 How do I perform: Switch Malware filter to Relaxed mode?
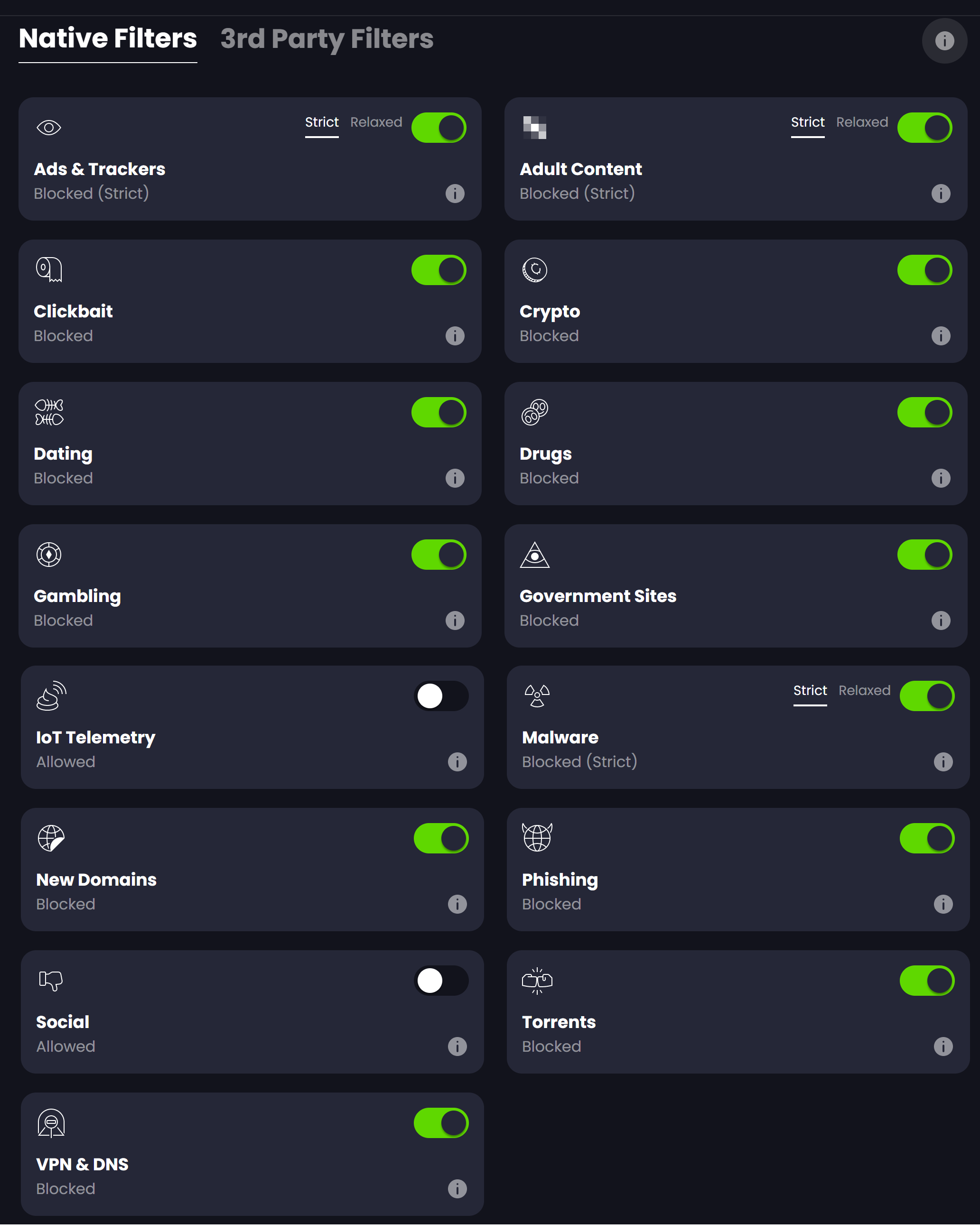863,692
